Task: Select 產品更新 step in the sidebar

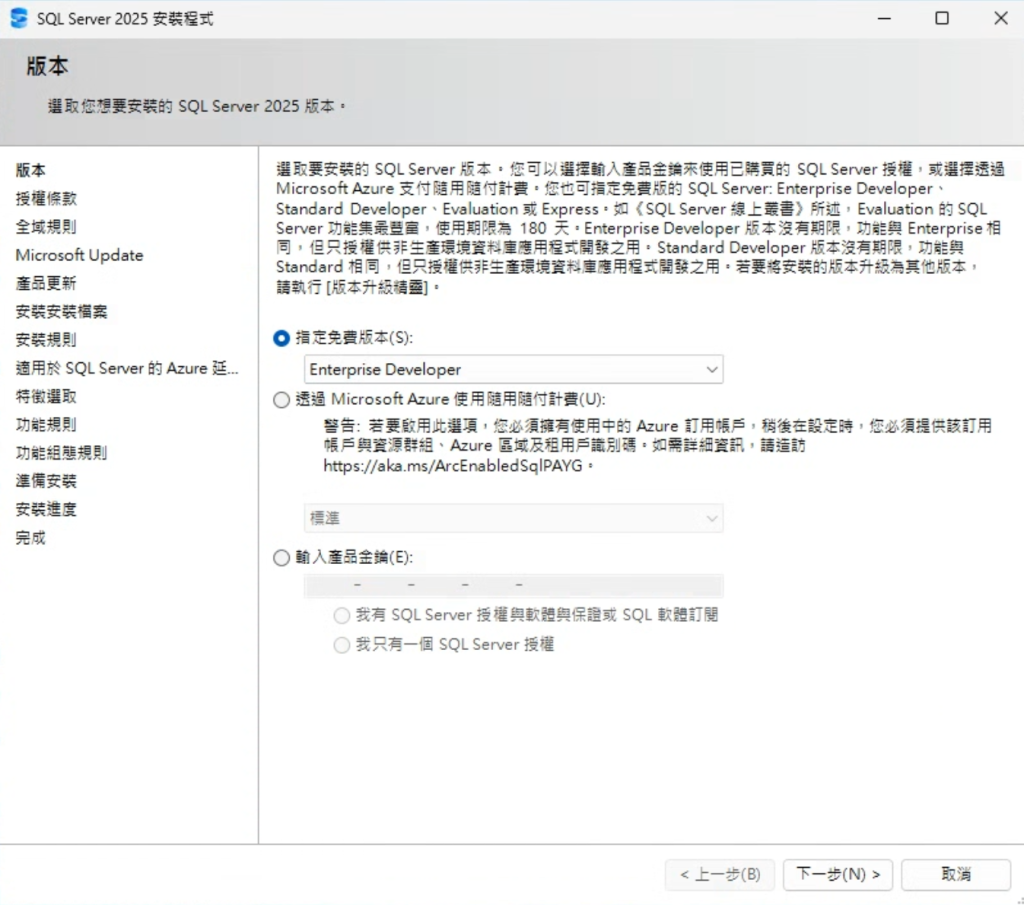Action: click(46, 283)
